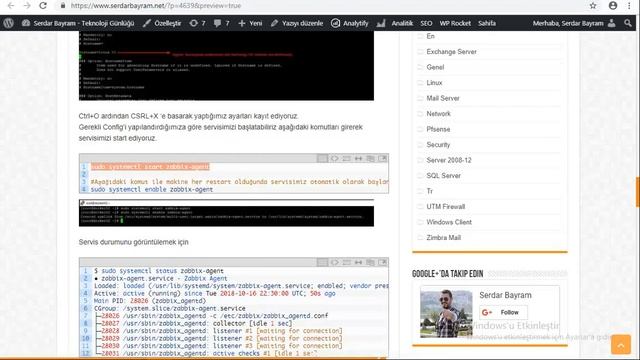Image resolution: width=640 pixels, height=360 pixels.
Task: Click the text "Servis durumunu görüntülemek için"
Action: [133, 242]
